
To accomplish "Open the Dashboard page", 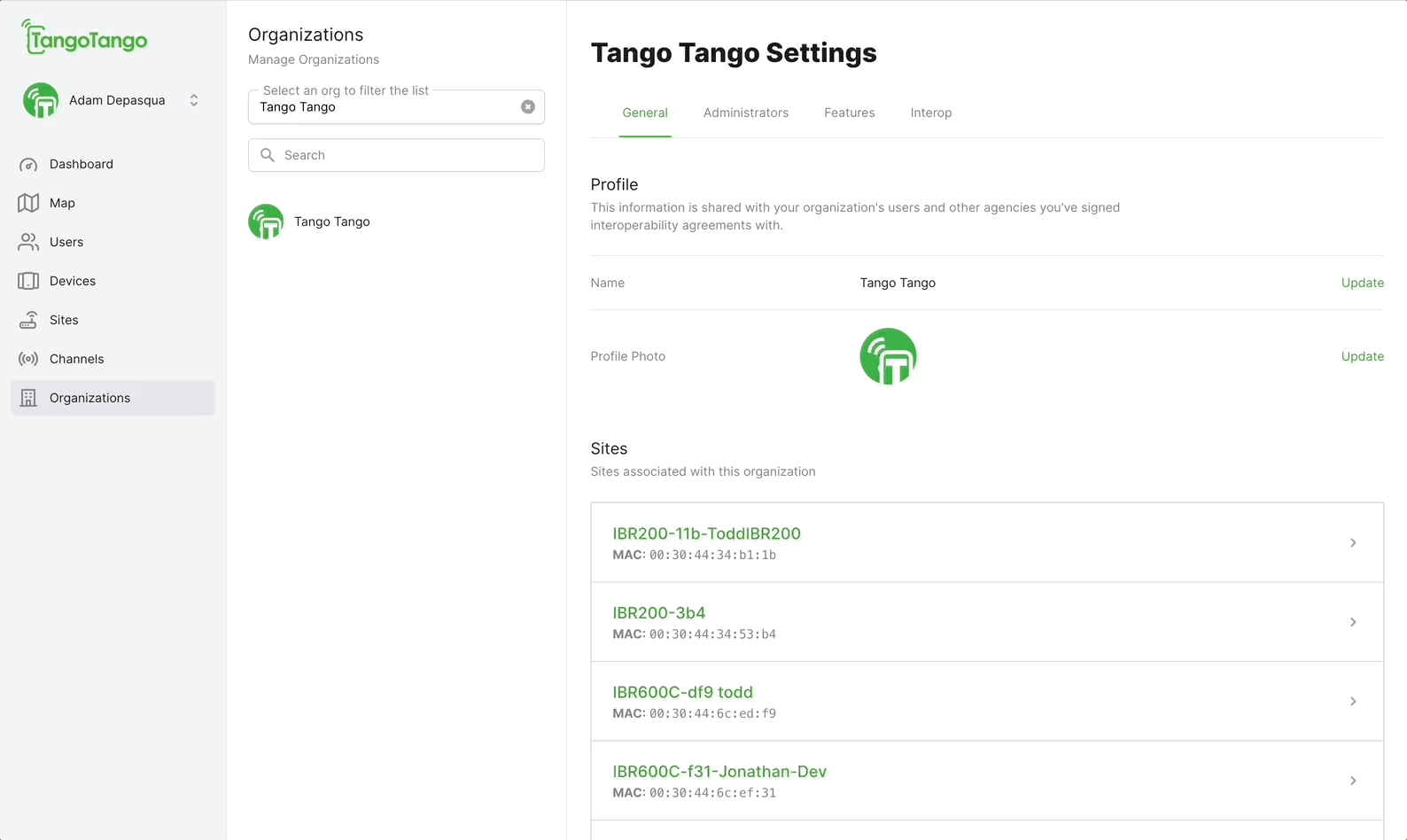I will pos(113,164).
